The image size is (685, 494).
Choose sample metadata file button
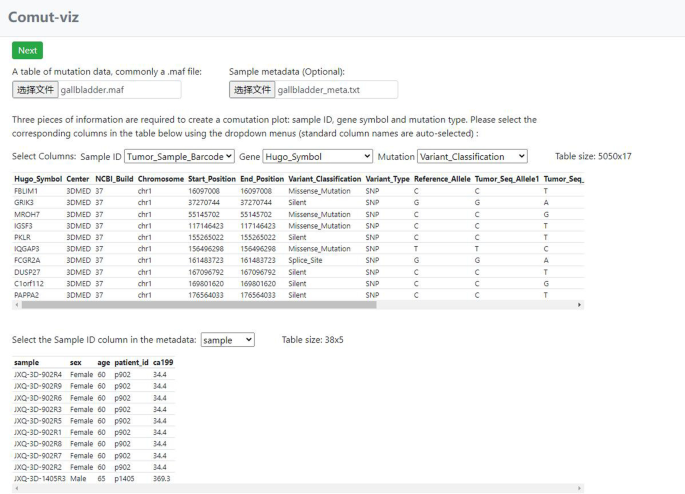[252, 90]
